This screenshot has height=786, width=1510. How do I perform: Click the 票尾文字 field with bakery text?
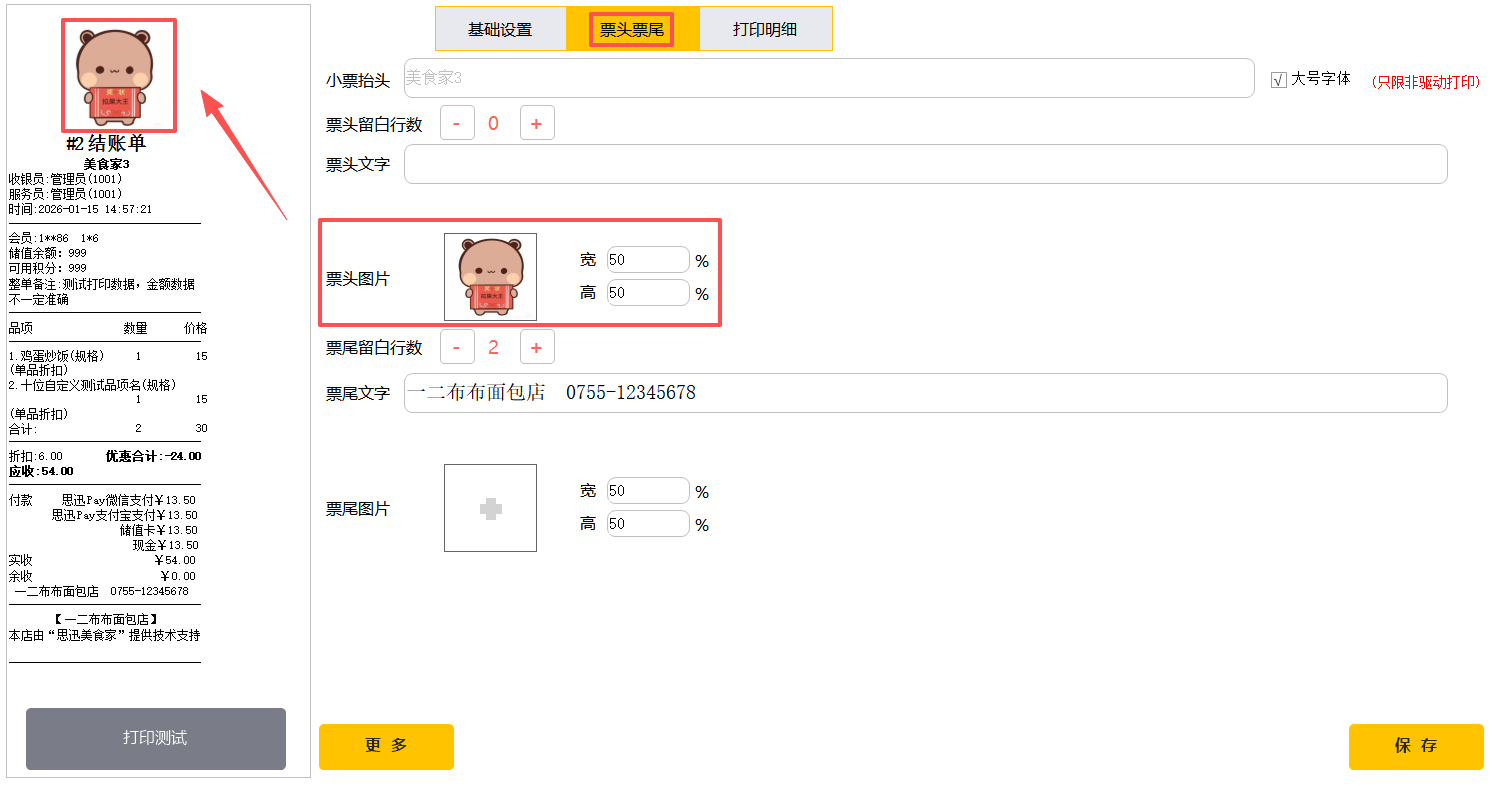(925, 393)
